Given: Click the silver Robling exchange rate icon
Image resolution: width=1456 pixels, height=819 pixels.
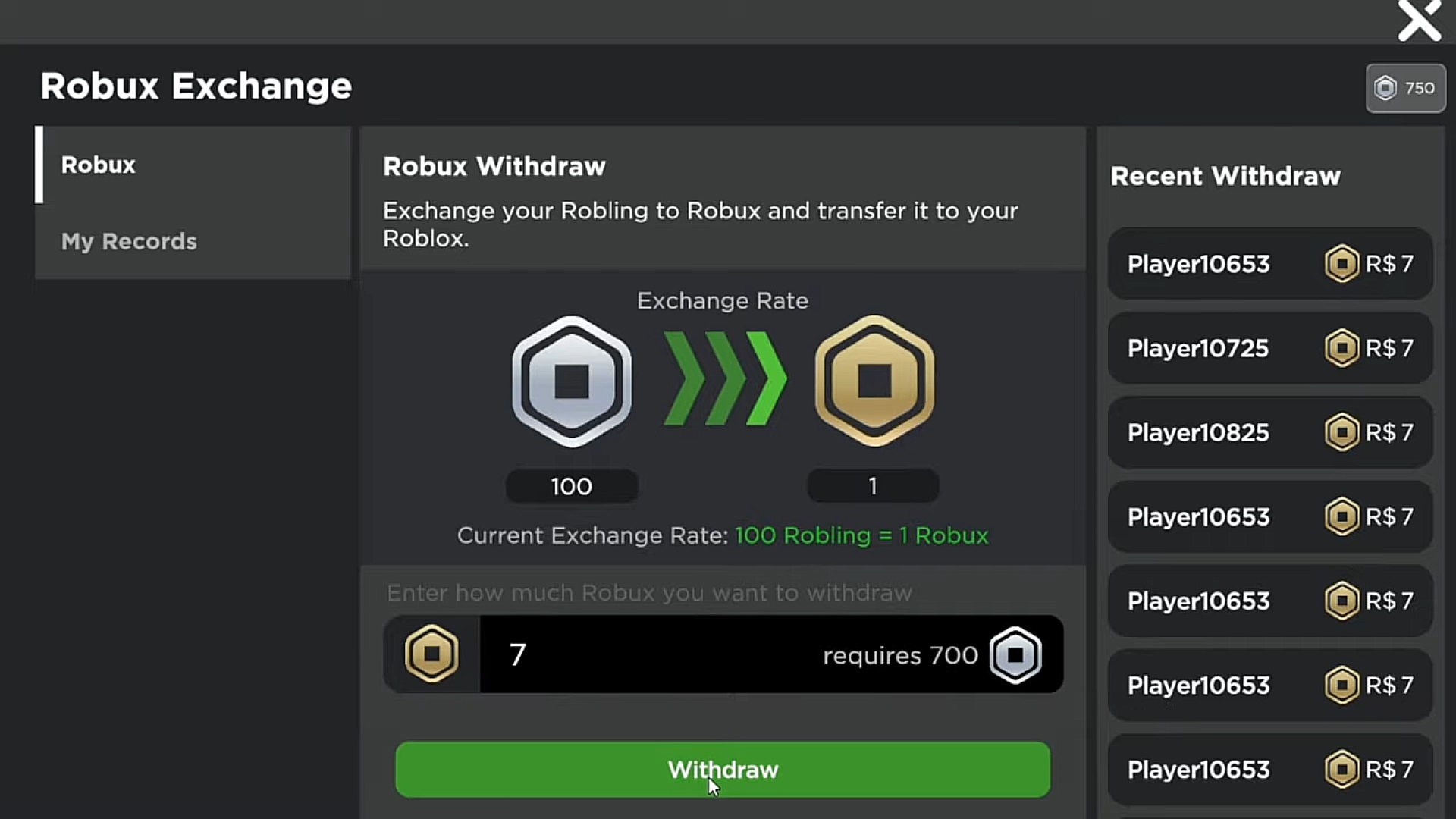Looking at the screenshot, I should (572, 381).
